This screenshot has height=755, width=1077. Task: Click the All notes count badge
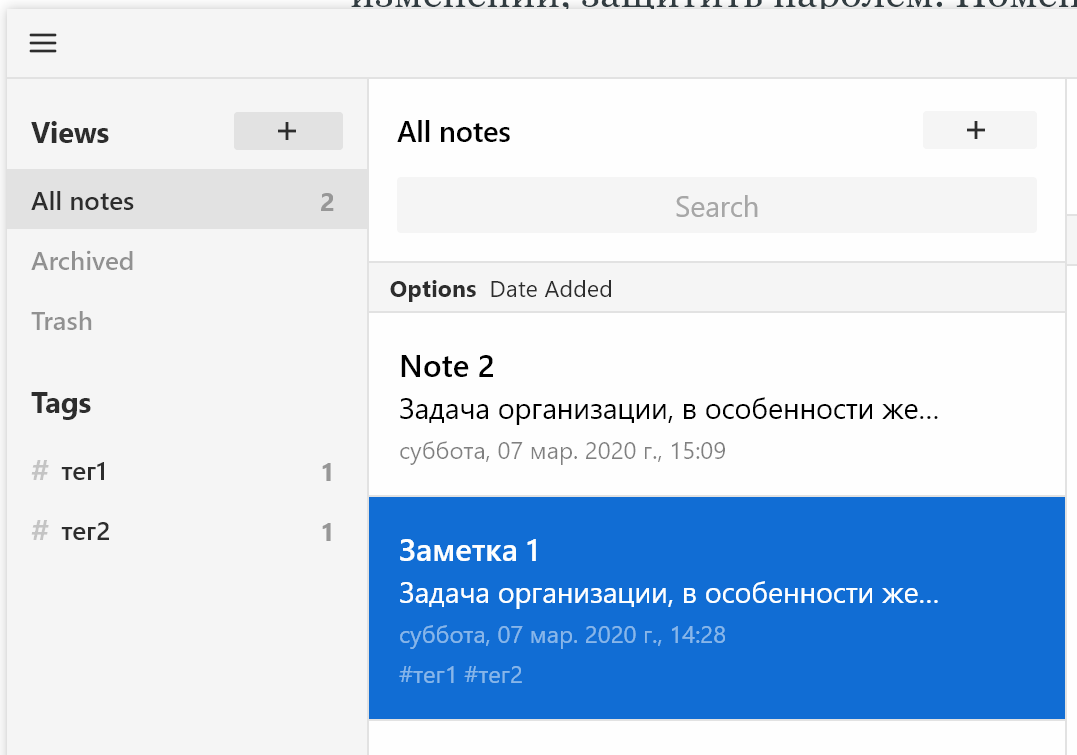(327, 202)
